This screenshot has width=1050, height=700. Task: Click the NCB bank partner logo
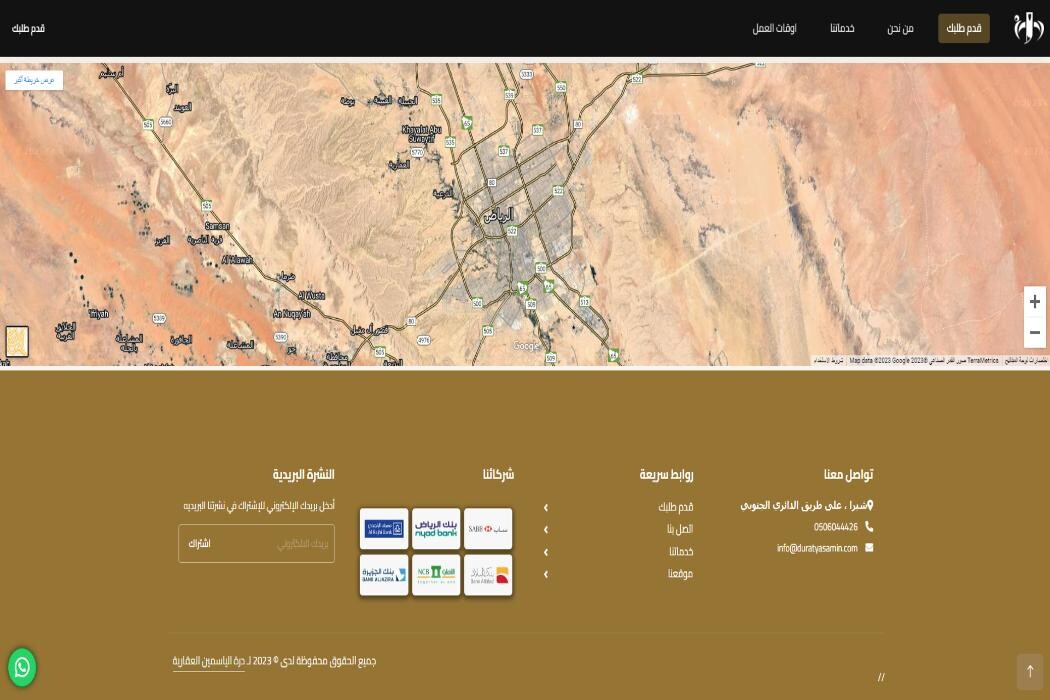click(436, 575)
